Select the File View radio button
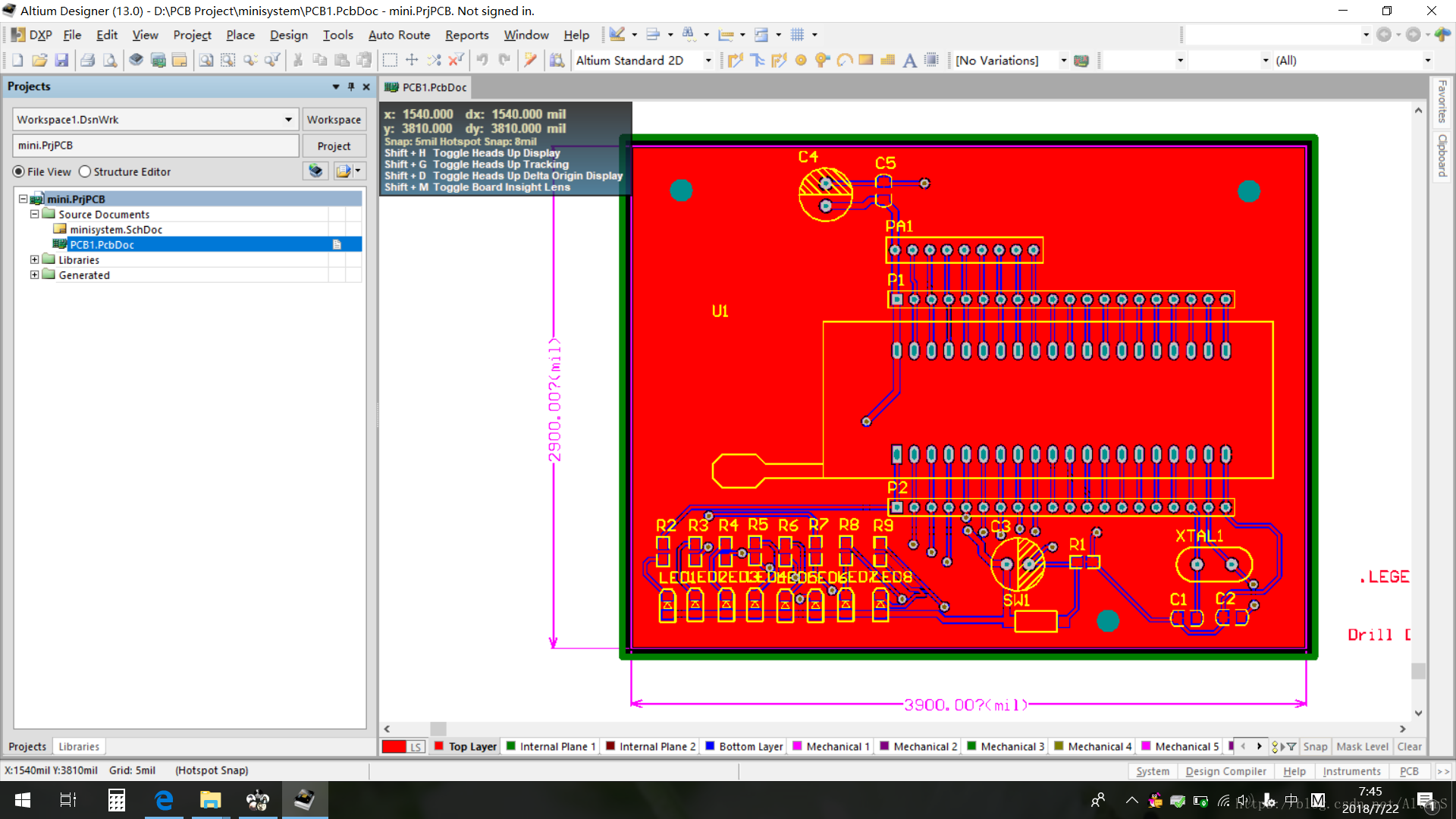 19,172
